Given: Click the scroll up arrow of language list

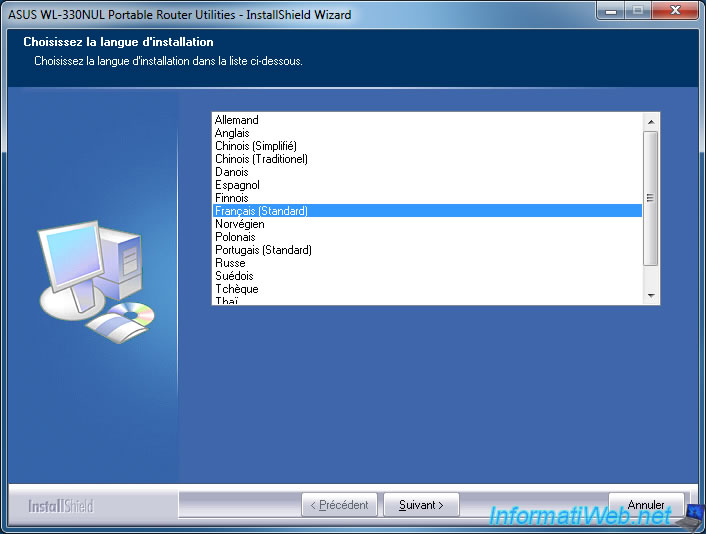Looking at the screenshot, I should click(x=651, y=122).
